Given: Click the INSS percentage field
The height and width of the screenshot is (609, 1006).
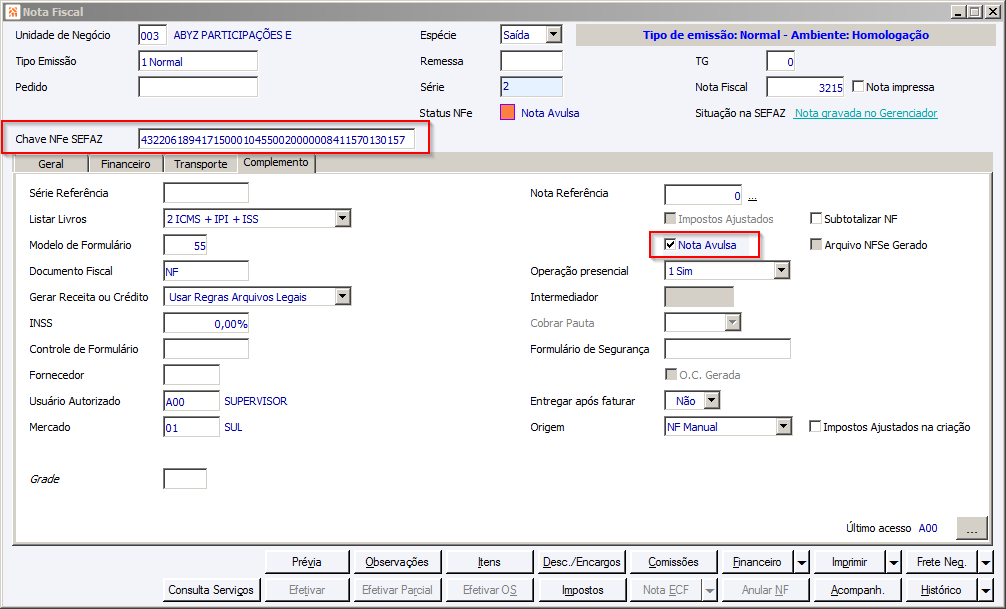Looking at the screenshot, I should (x=206, y=323).
